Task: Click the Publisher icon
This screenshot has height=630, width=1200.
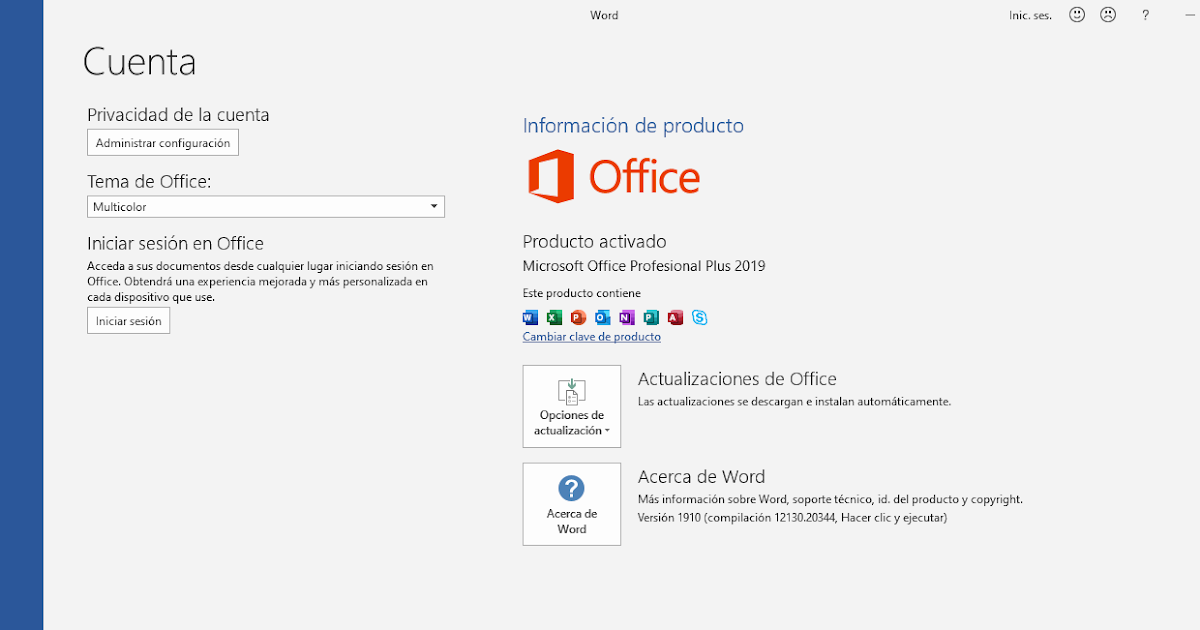Action: point(651,317)
